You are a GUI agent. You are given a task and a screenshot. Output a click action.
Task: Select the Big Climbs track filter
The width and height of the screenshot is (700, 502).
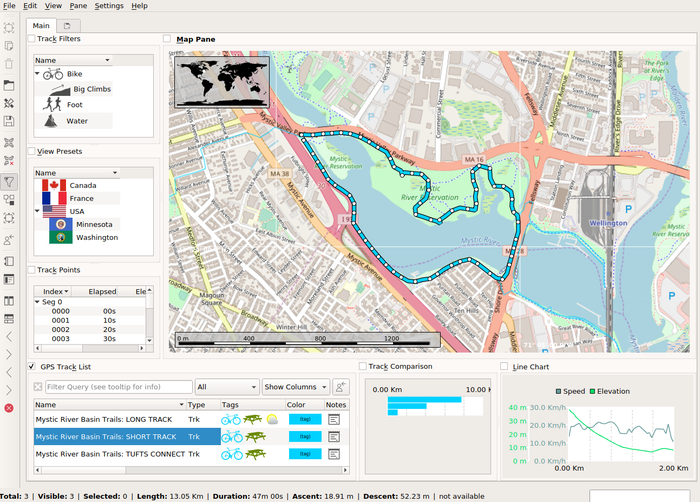91,89
